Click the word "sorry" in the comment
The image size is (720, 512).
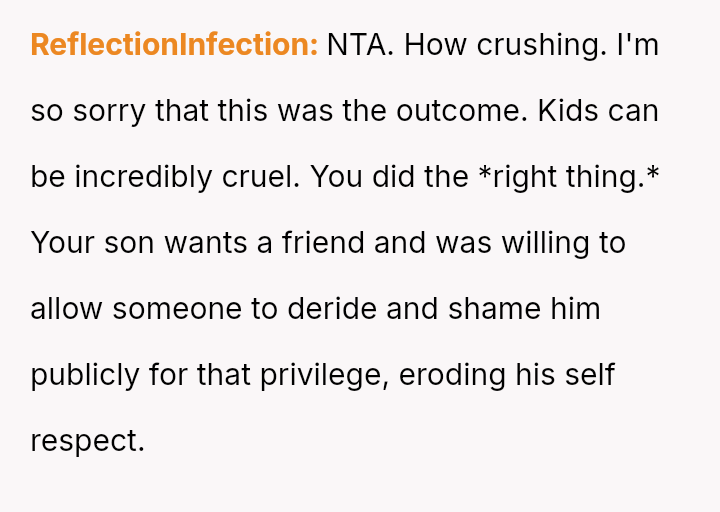[105, 111]
